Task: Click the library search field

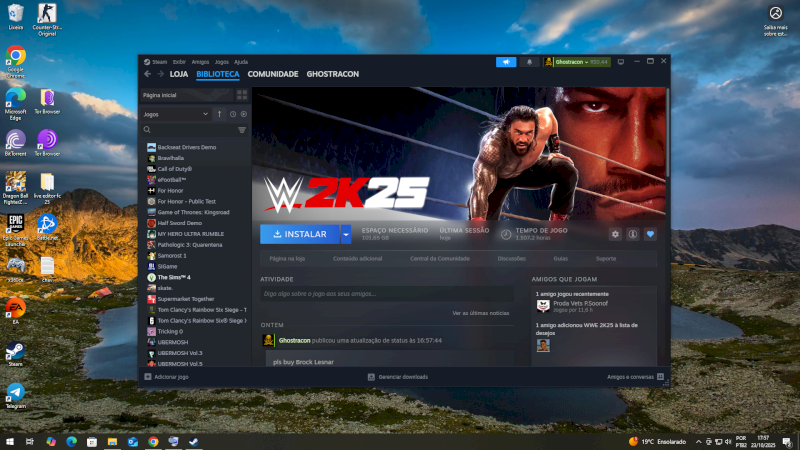Action: (189, 130)
